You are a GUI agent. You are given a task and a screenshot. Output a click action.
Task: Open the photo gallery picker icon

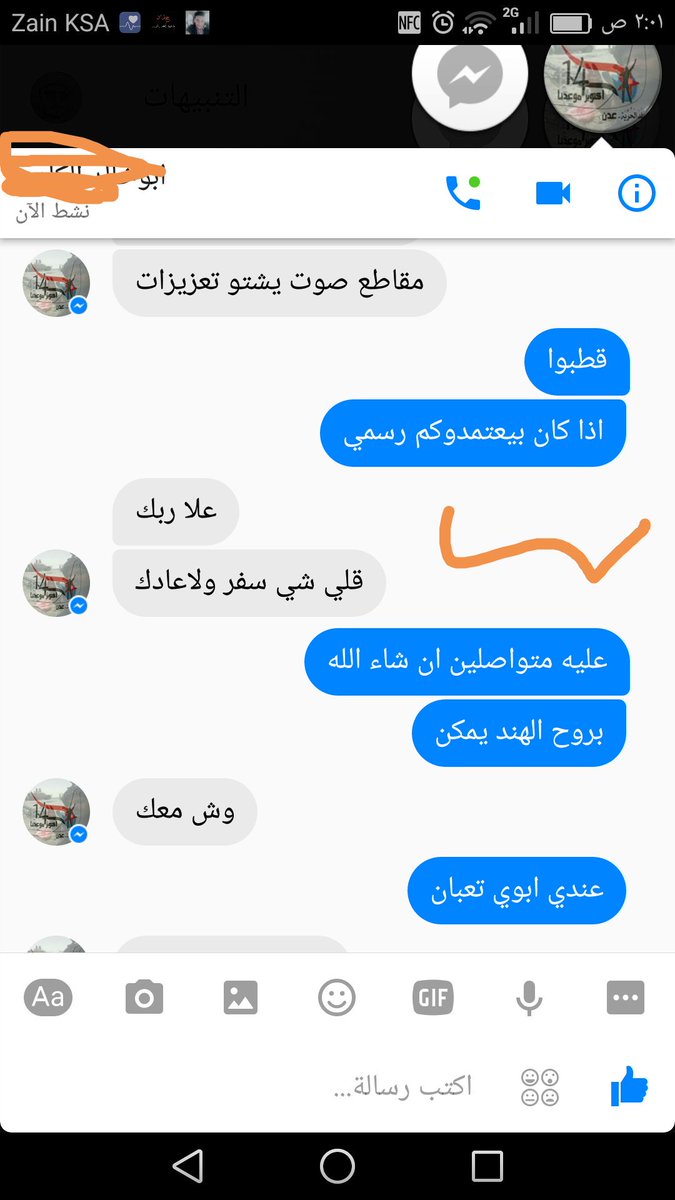(240, 997)
